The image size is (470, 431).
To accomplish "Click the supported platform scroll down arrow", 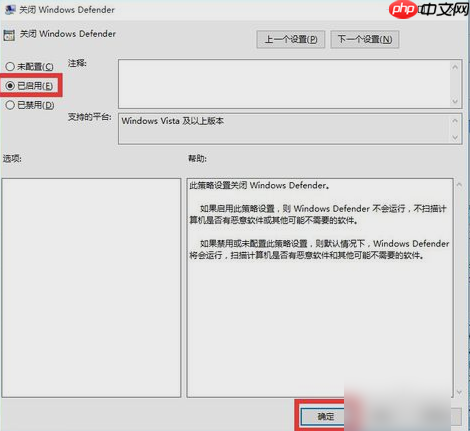I will point(455,137).
